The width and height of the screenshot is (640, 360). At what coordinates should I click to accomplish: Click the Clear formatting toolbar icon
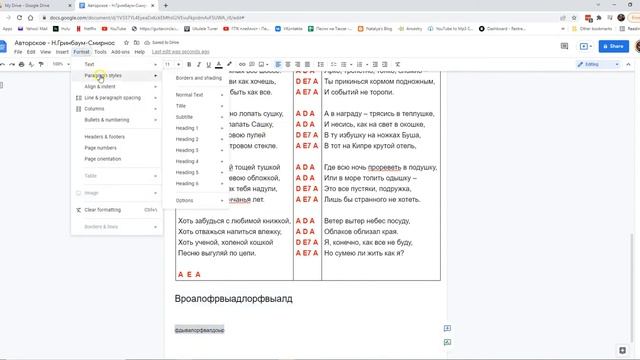click(x=398, y=64)
